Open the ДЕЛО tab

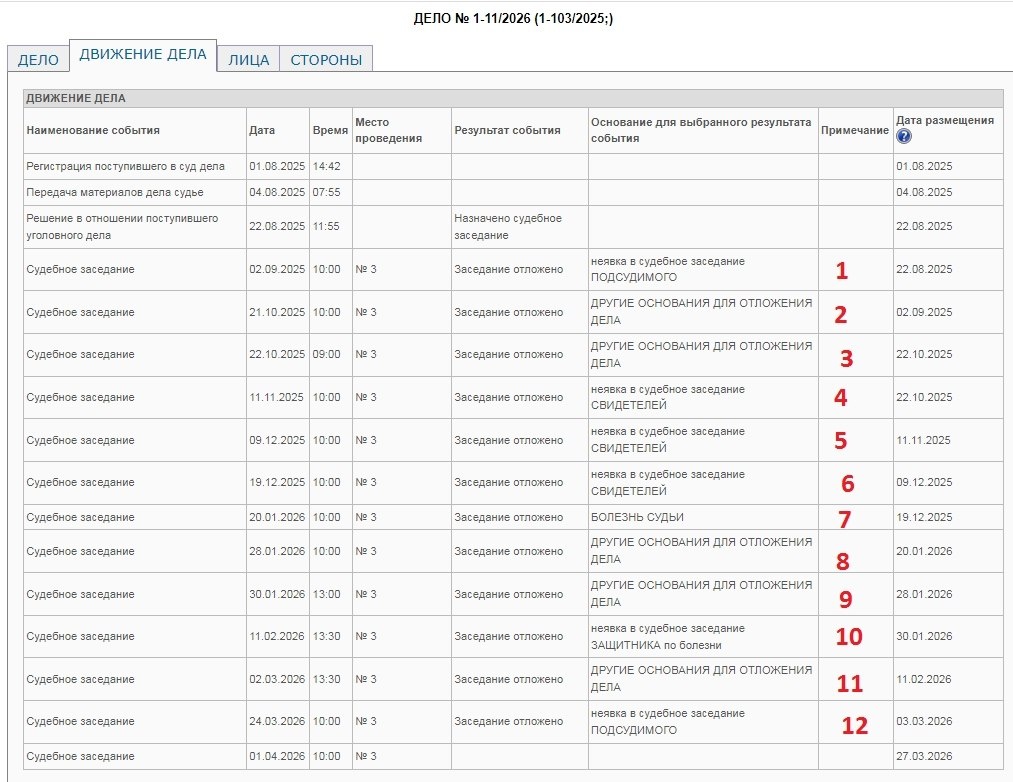[38, 59]
